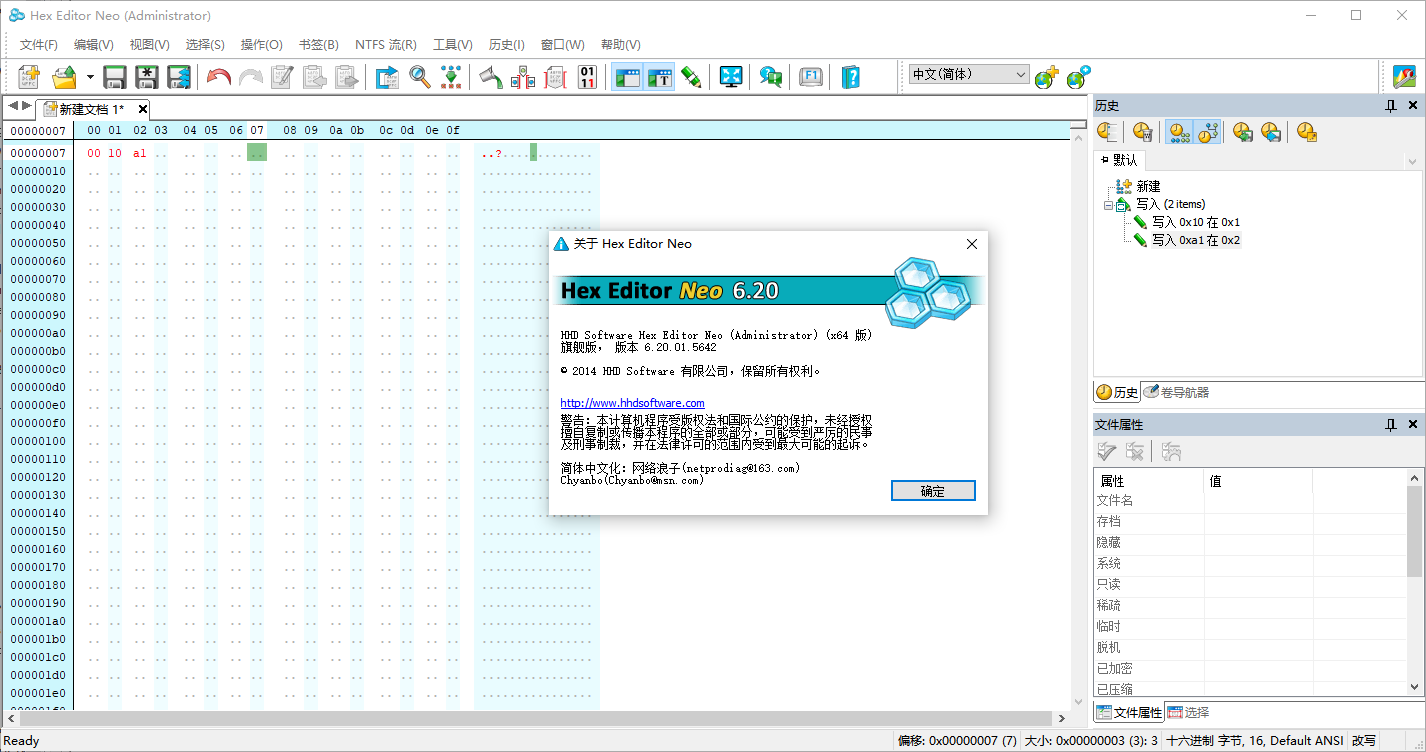Click the 改写 overwrite mode status indicator
The height and width of the screenshot is (752, 1426).
(x=1364, y=741)
